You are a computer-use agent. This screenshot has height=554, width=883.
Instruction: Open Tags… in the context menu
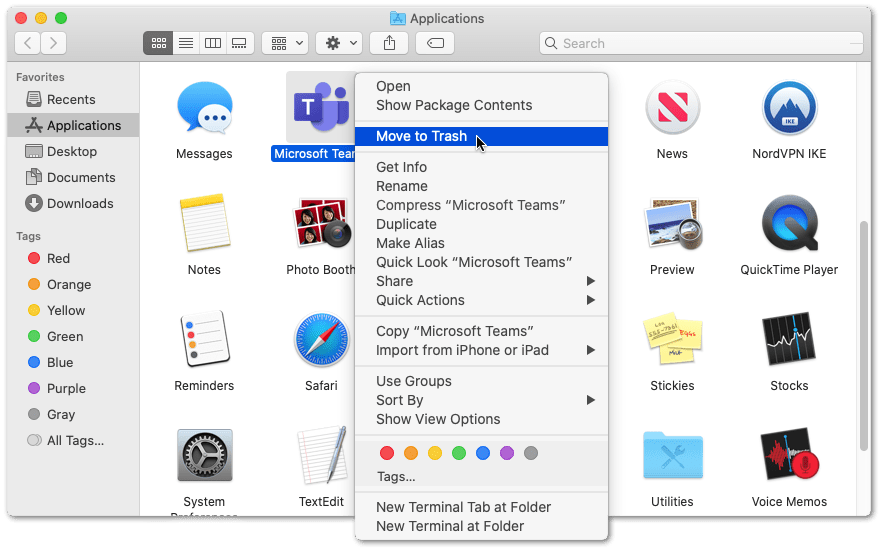tap(396, 477)
